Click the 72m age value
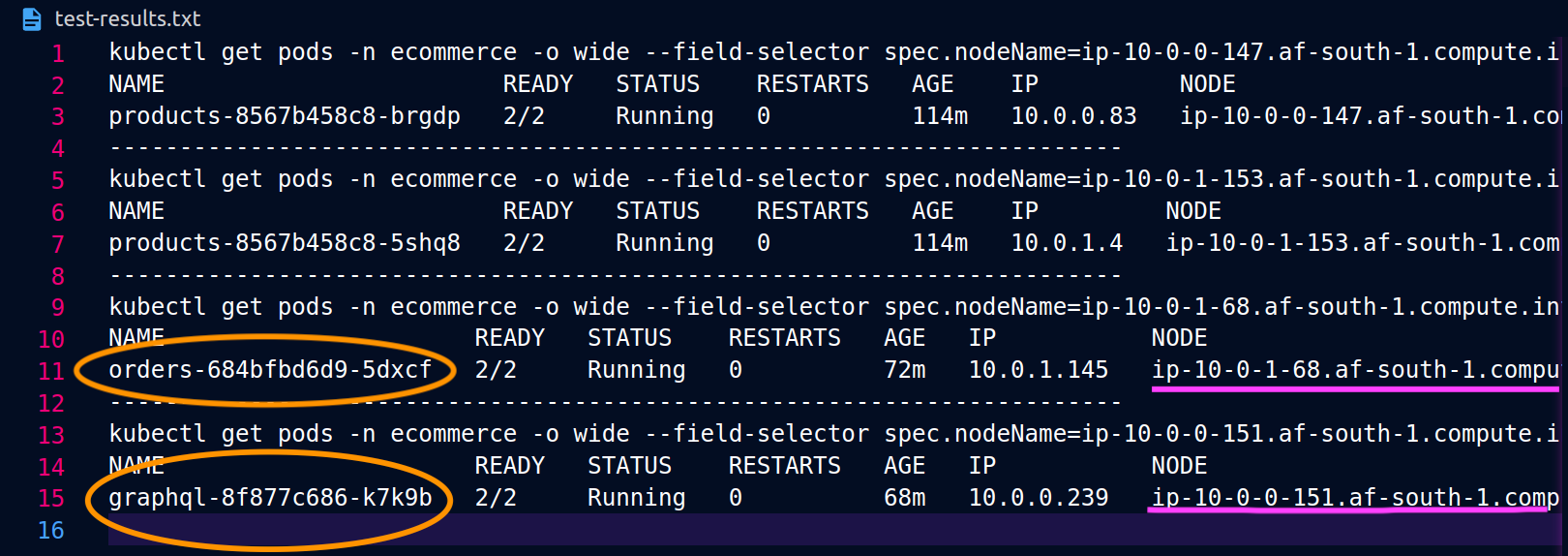Screen dimensions: 1568x556 [x=905, y=370]
